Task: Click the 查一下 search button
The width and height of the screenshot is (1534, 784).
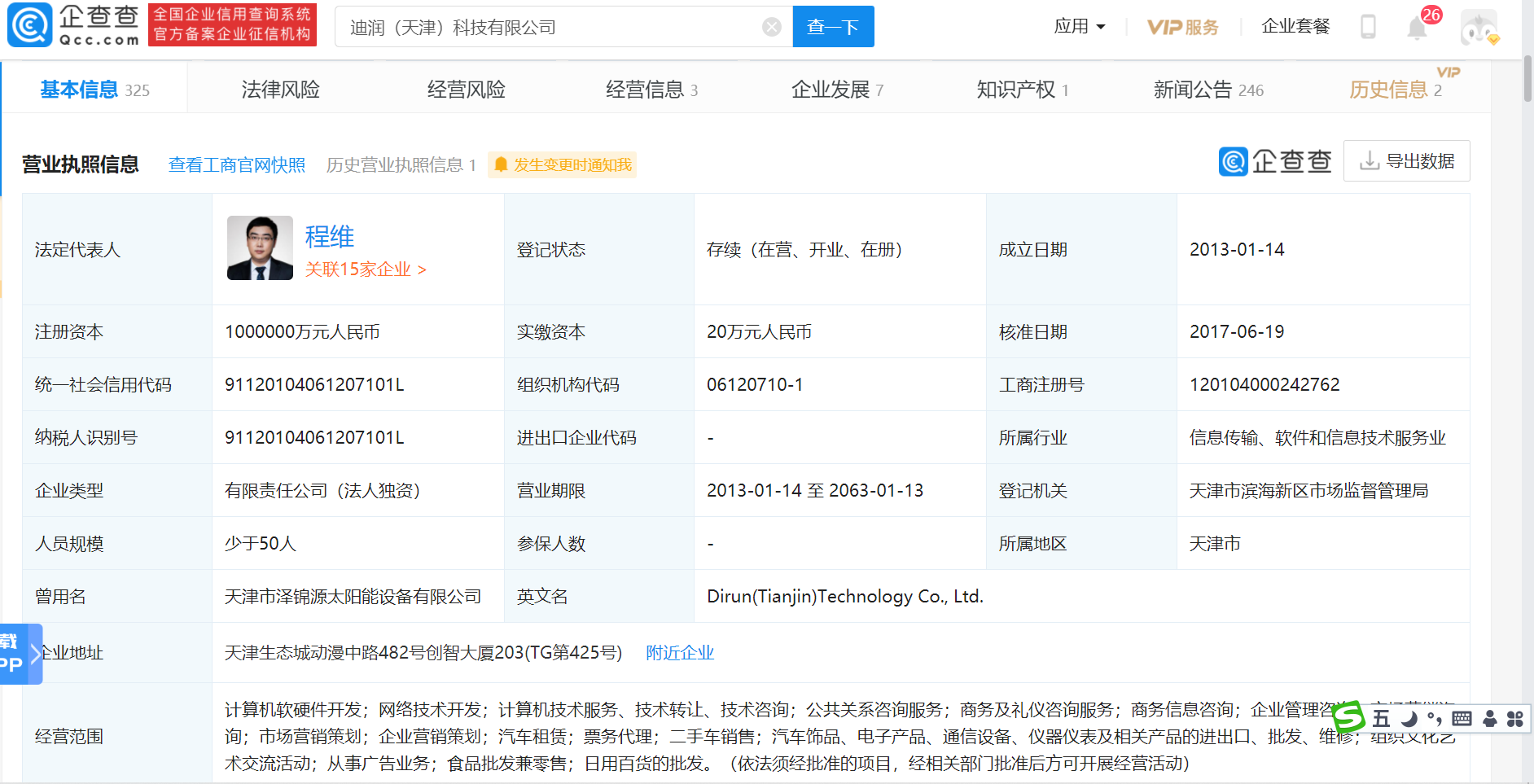Action: 833,27
